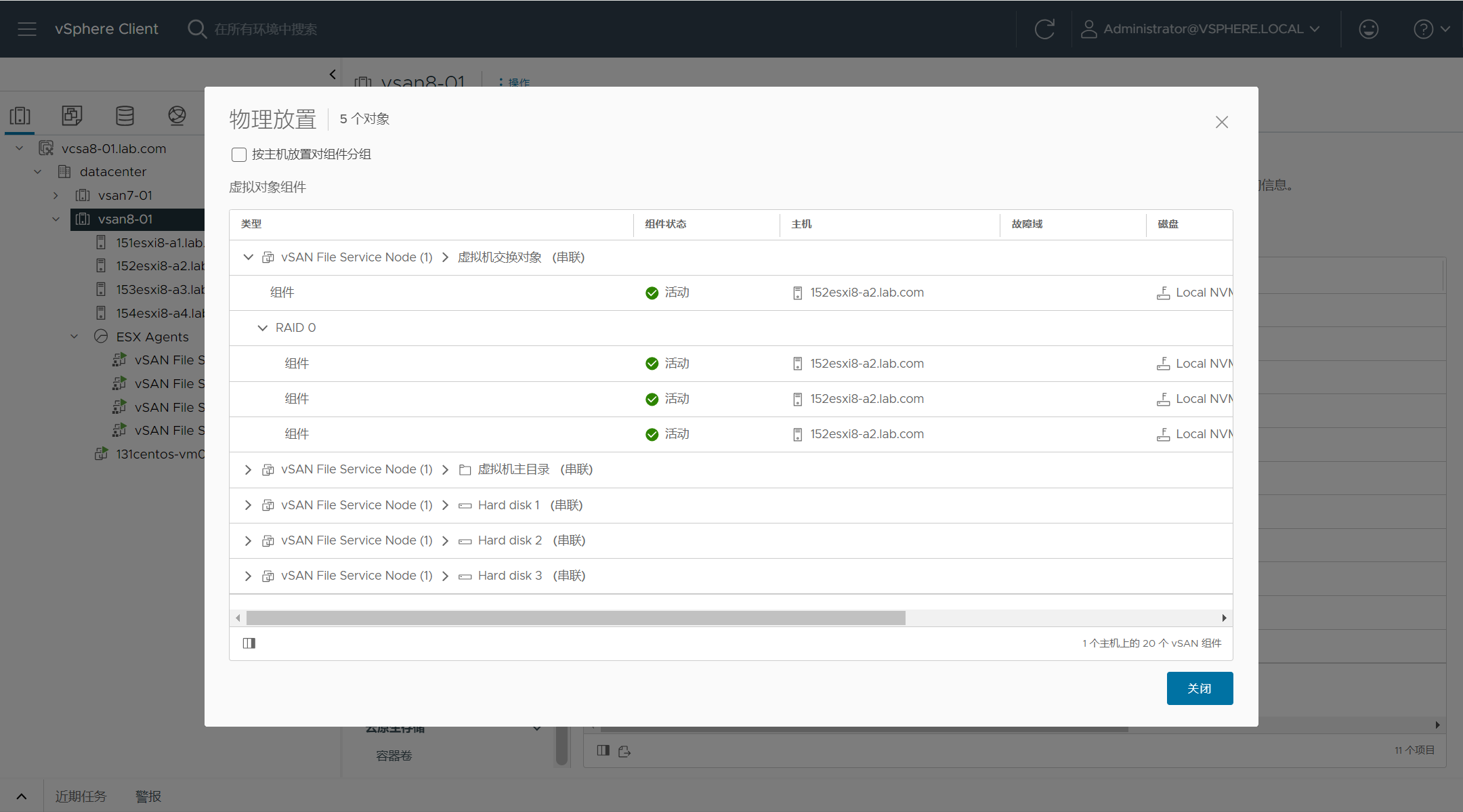
Task: Open the 近期任务 tab
Action: [81, 796]
